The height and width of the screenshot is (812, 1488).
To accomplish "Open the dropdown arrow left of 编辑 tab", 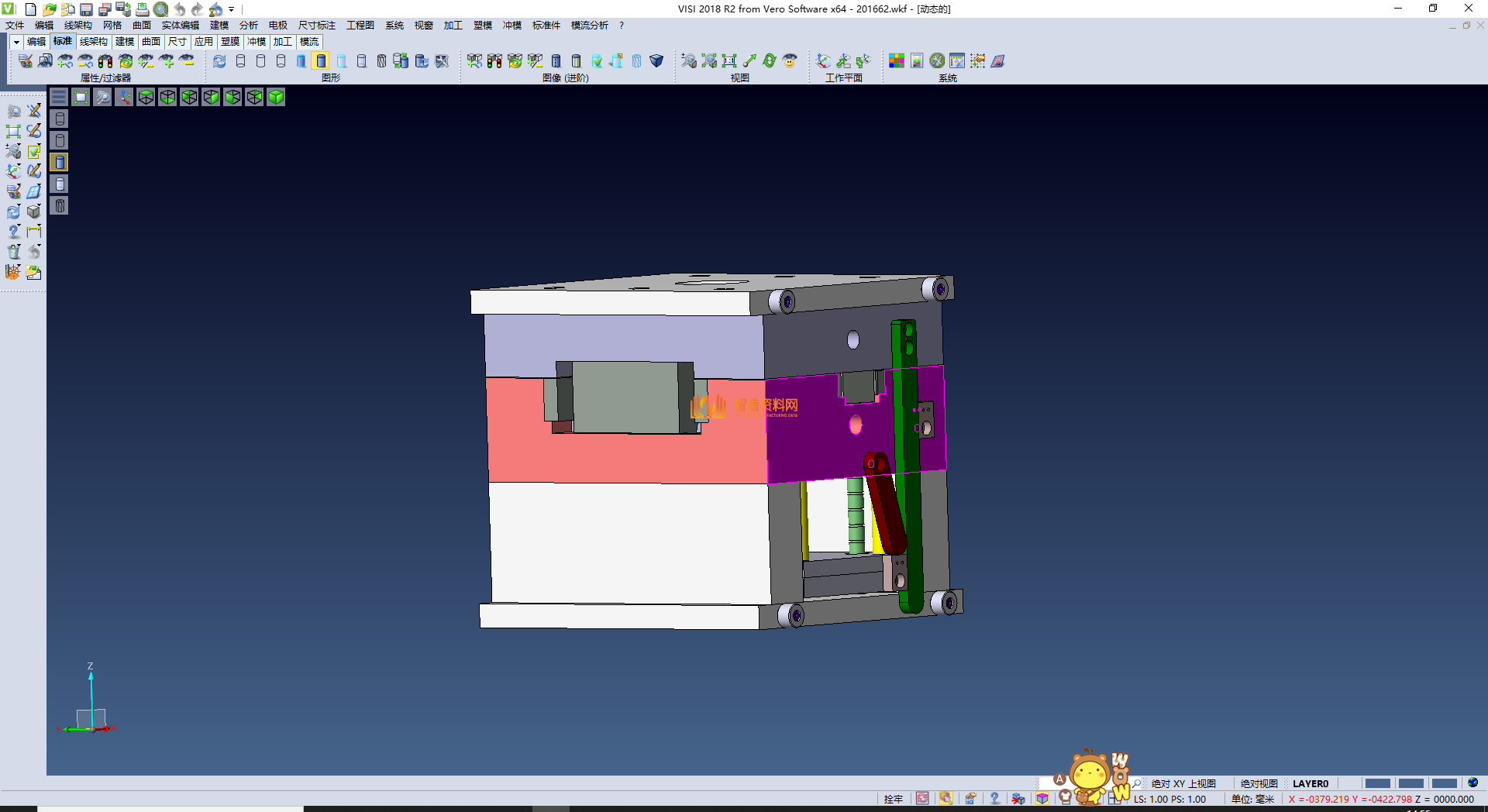I will coord(15,42).
